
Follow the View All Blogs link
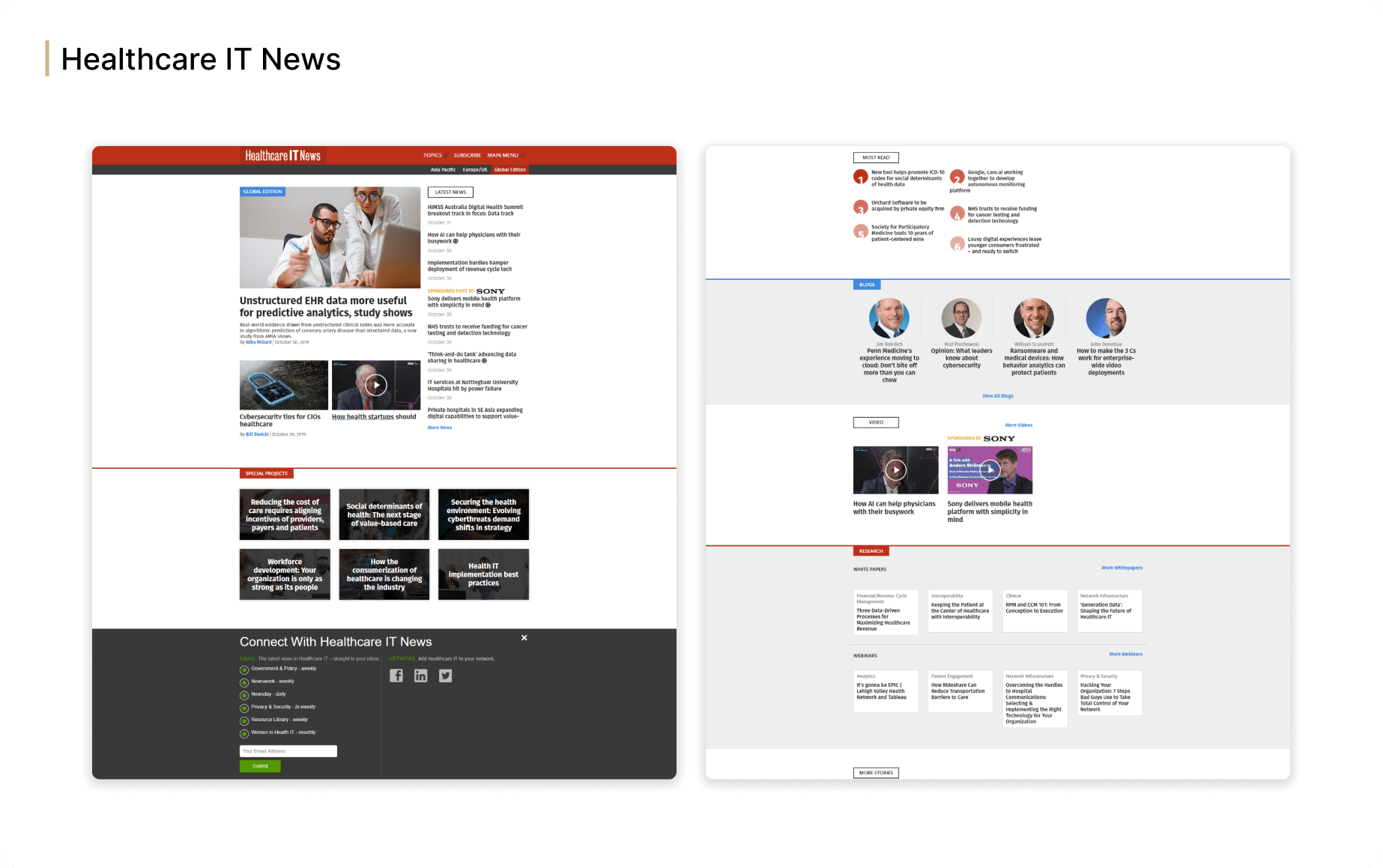(998, 396)
